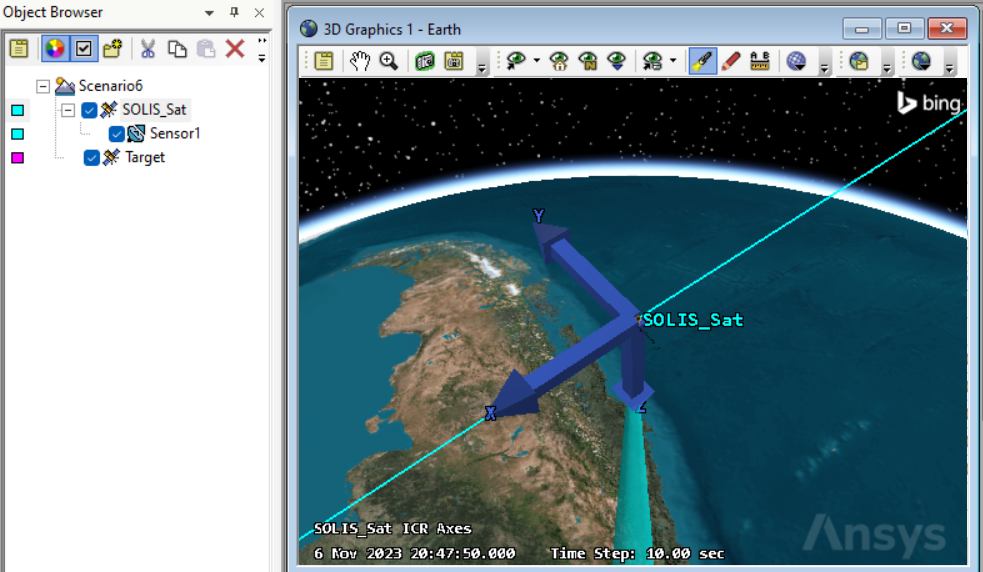Minimize the 3D Graphics 1 window
This screenshot has width=983, height=572.
click(x=862, y=29)
